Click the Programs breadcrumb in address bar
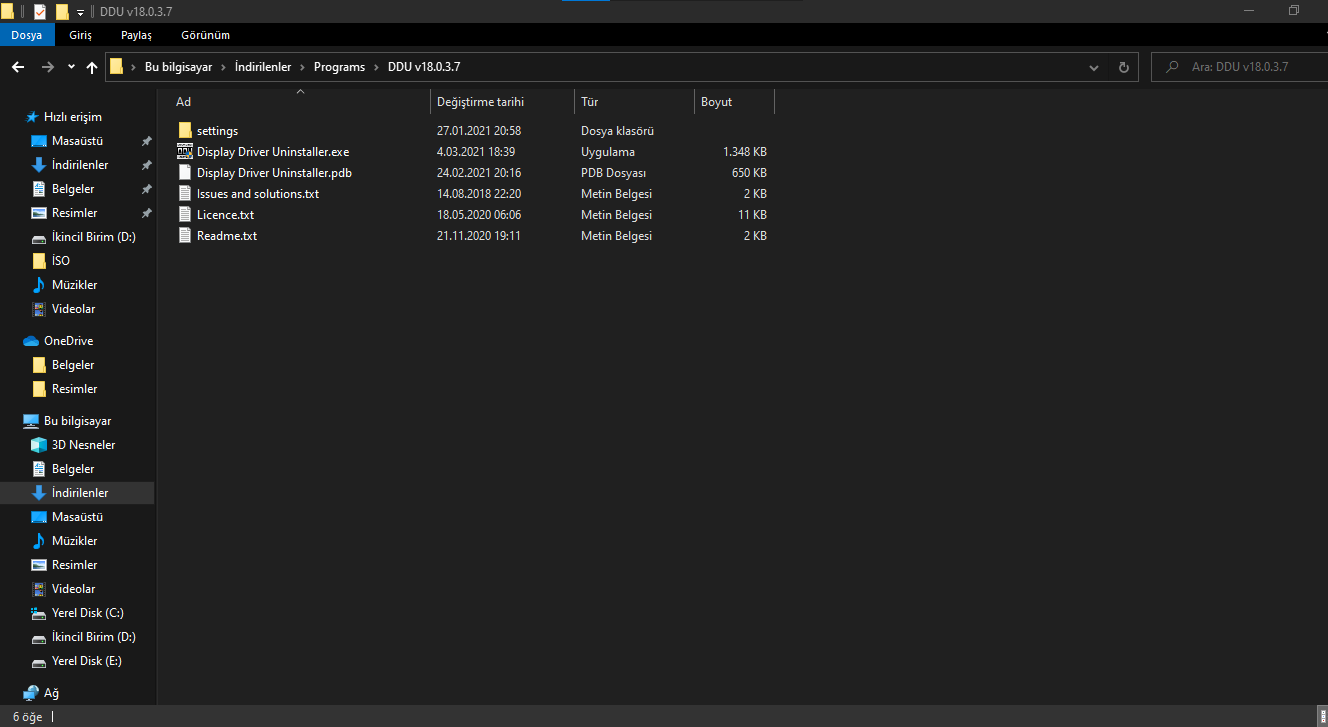 [339, 67]
